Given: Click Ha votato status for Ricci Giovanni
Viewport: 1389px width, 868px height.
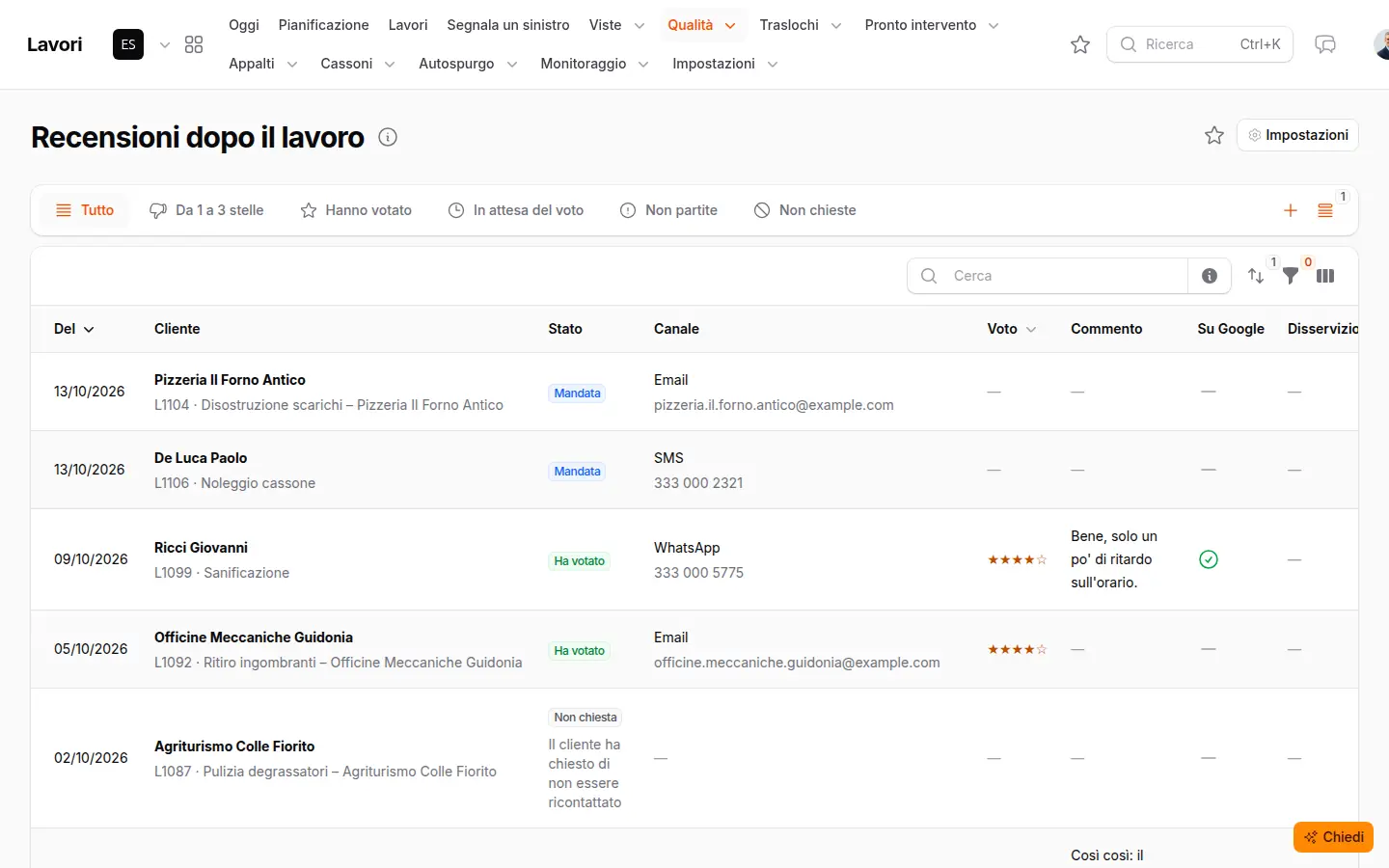Looking at the screenshot, I should [x=579, y=561].
